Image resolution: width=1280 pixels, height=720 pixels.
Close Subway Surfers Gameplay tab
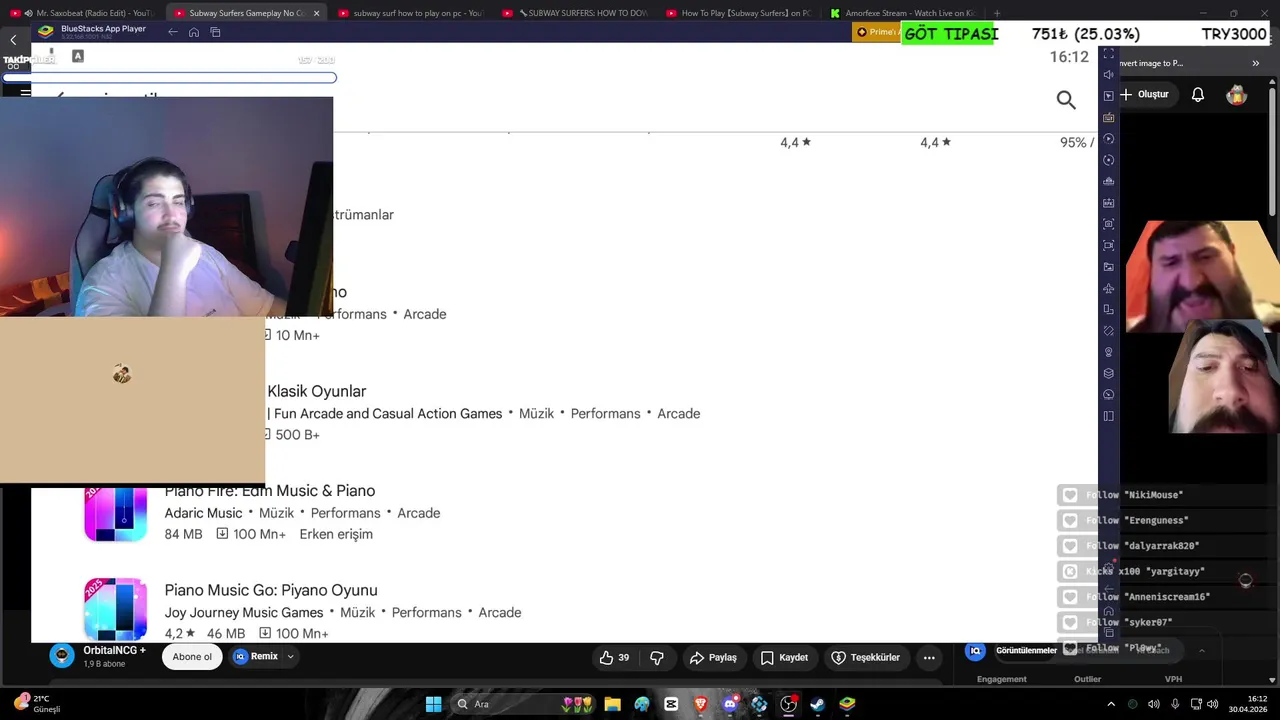pyautogui.click(x=316, y=13)
